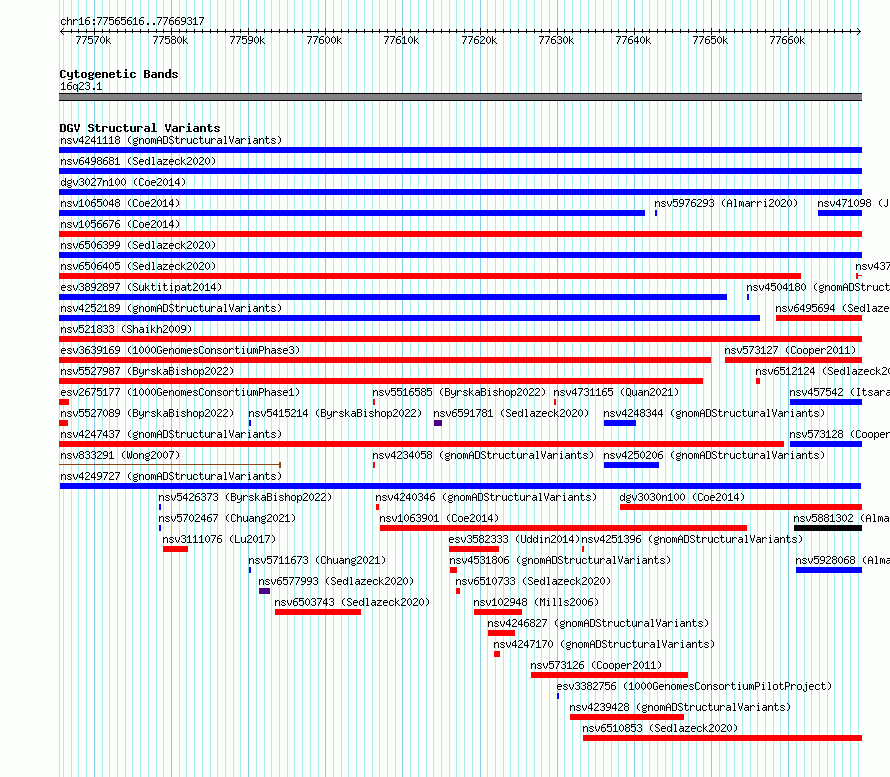The image size is (890, 777).
Task: Click the chr16:77565616..77669317 coordinate text
Action: pos(132,22)
